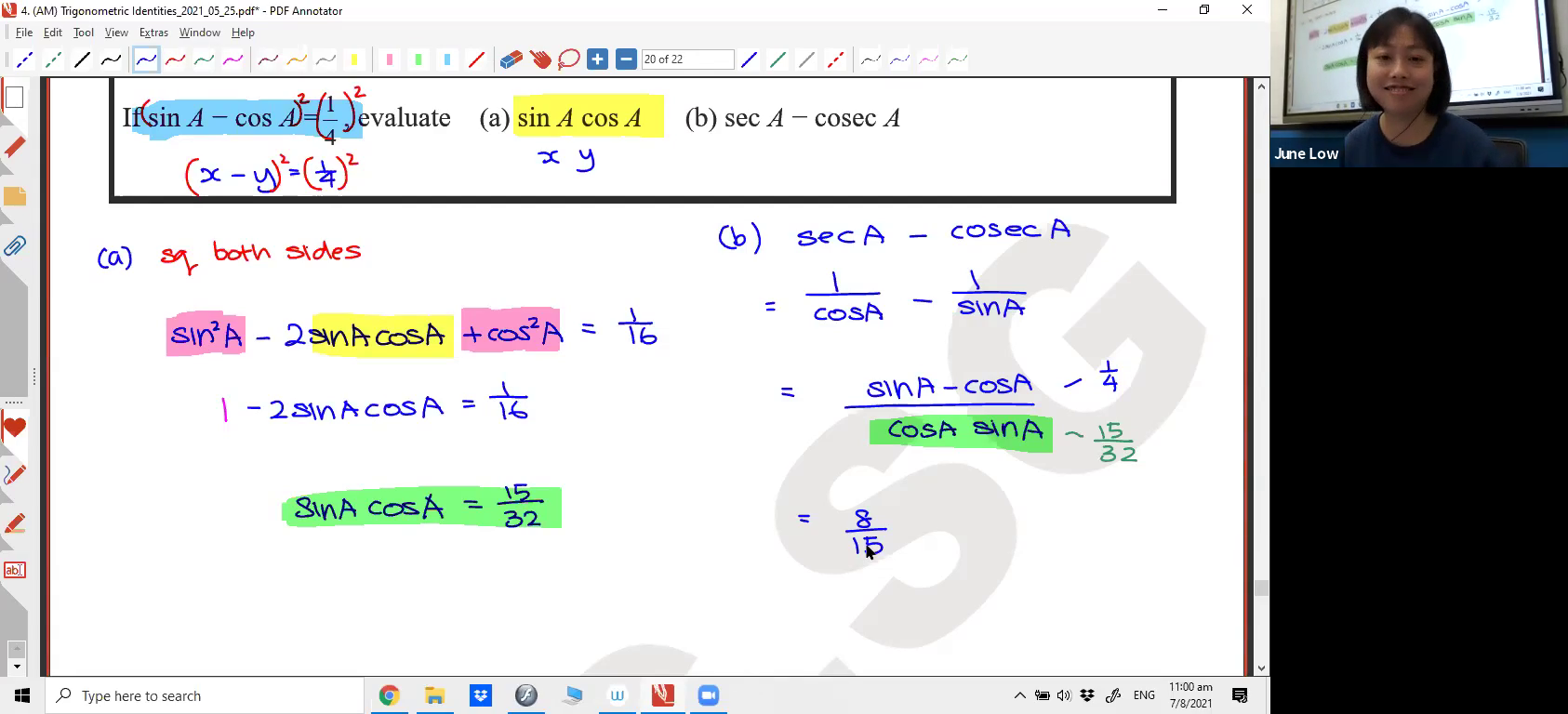Open the Help menu

243,33
